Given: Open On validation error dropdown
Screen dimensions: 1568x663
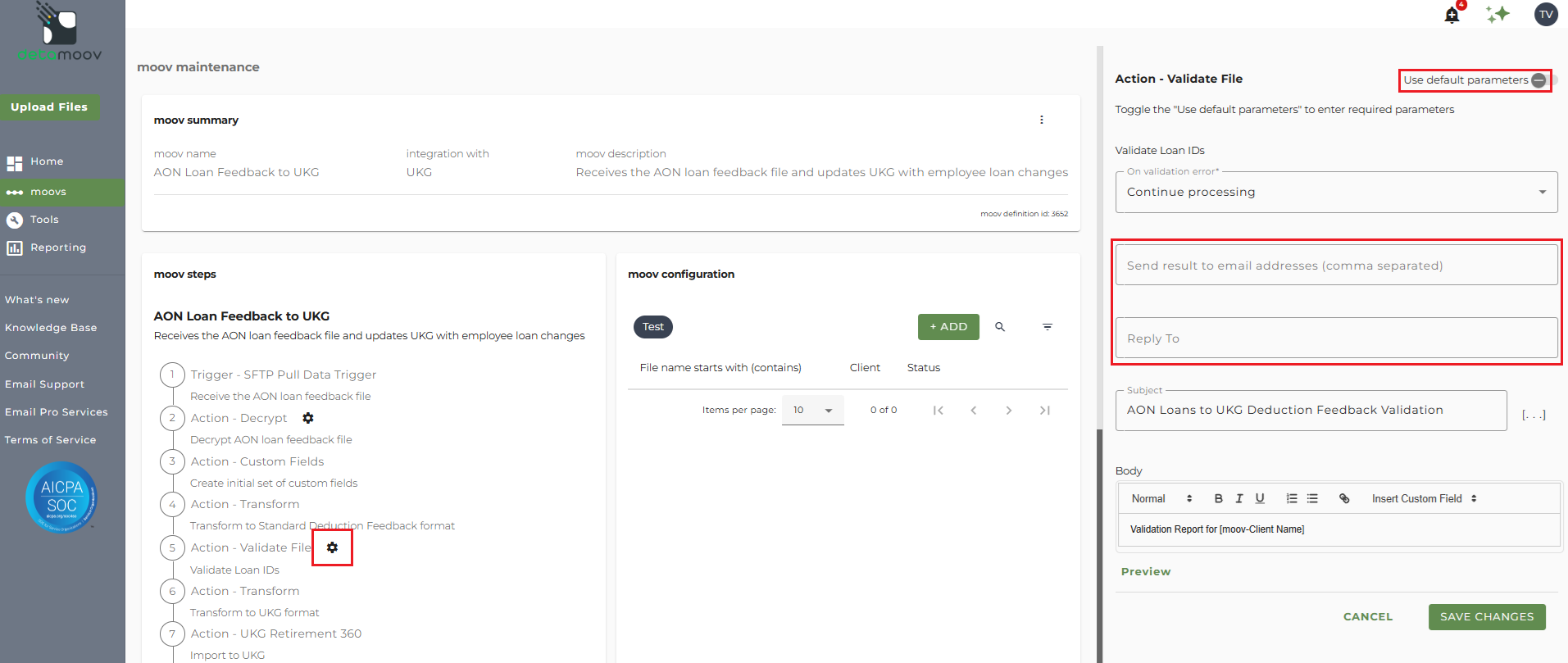Looking at the screenshot, I should [x=1336, y=192].
